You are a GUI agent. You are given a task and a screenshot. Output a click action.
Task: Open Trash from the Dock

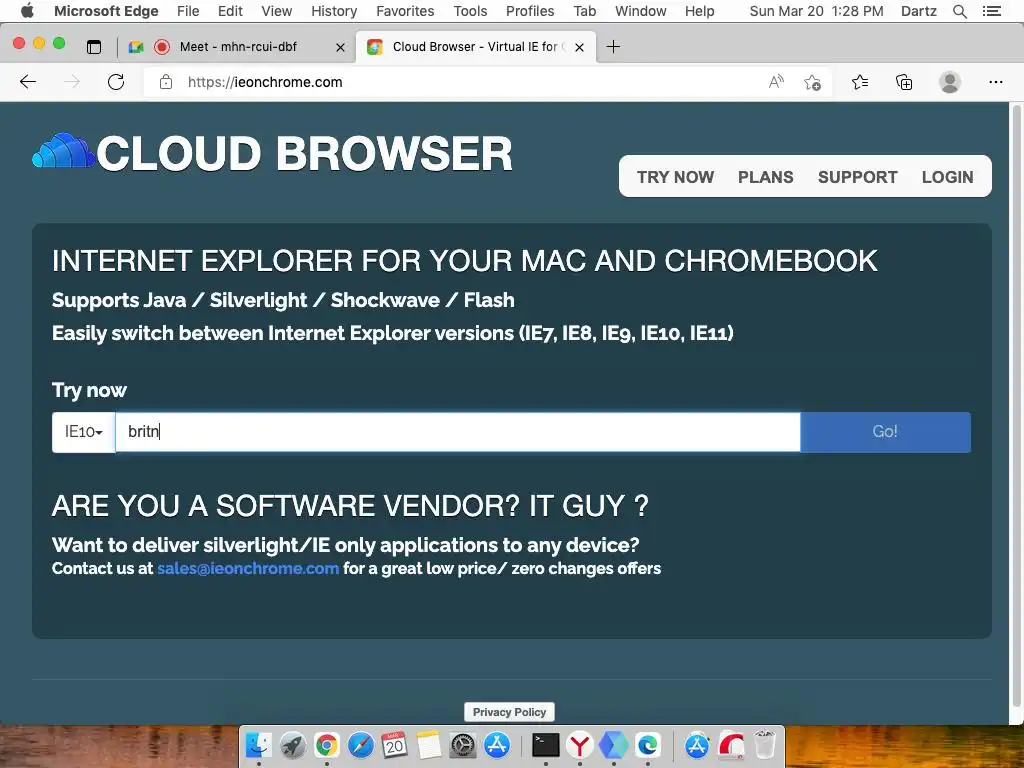coord(765,745)
